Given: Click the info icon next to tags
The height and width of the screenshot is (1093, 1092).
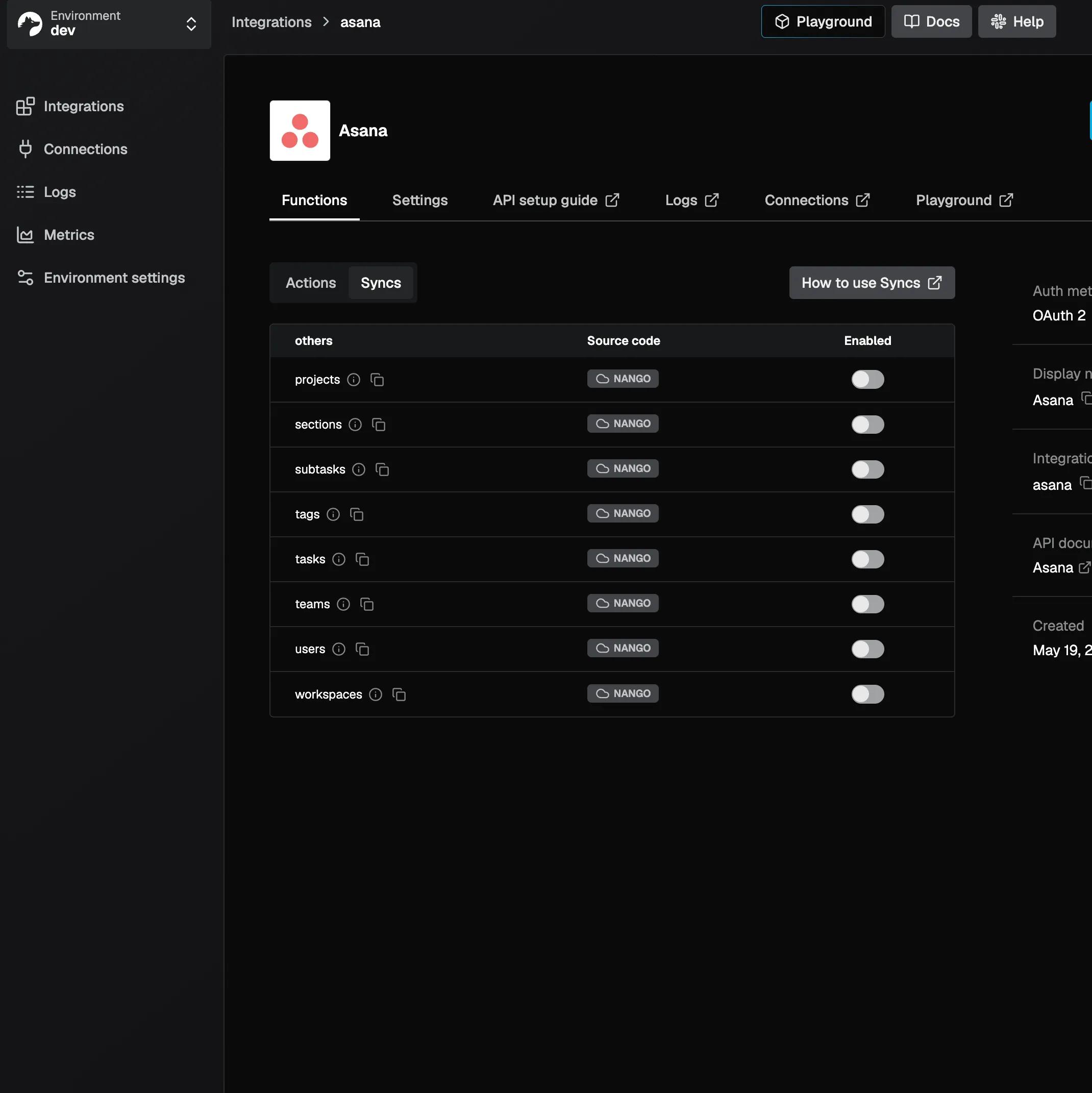Looking at the screenshot, I should click(333, 514).
